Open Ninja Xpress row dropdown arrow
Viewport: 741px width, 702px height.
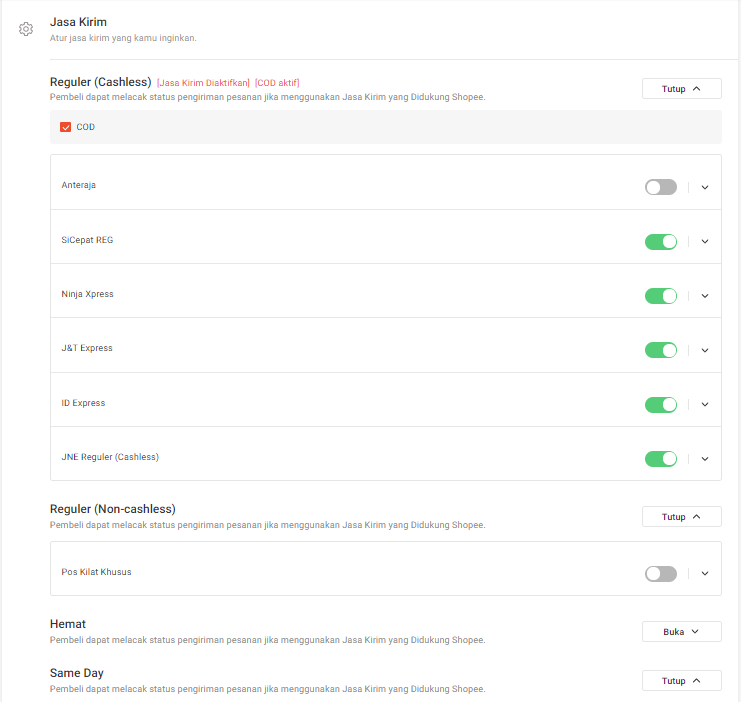click(705, 296)
